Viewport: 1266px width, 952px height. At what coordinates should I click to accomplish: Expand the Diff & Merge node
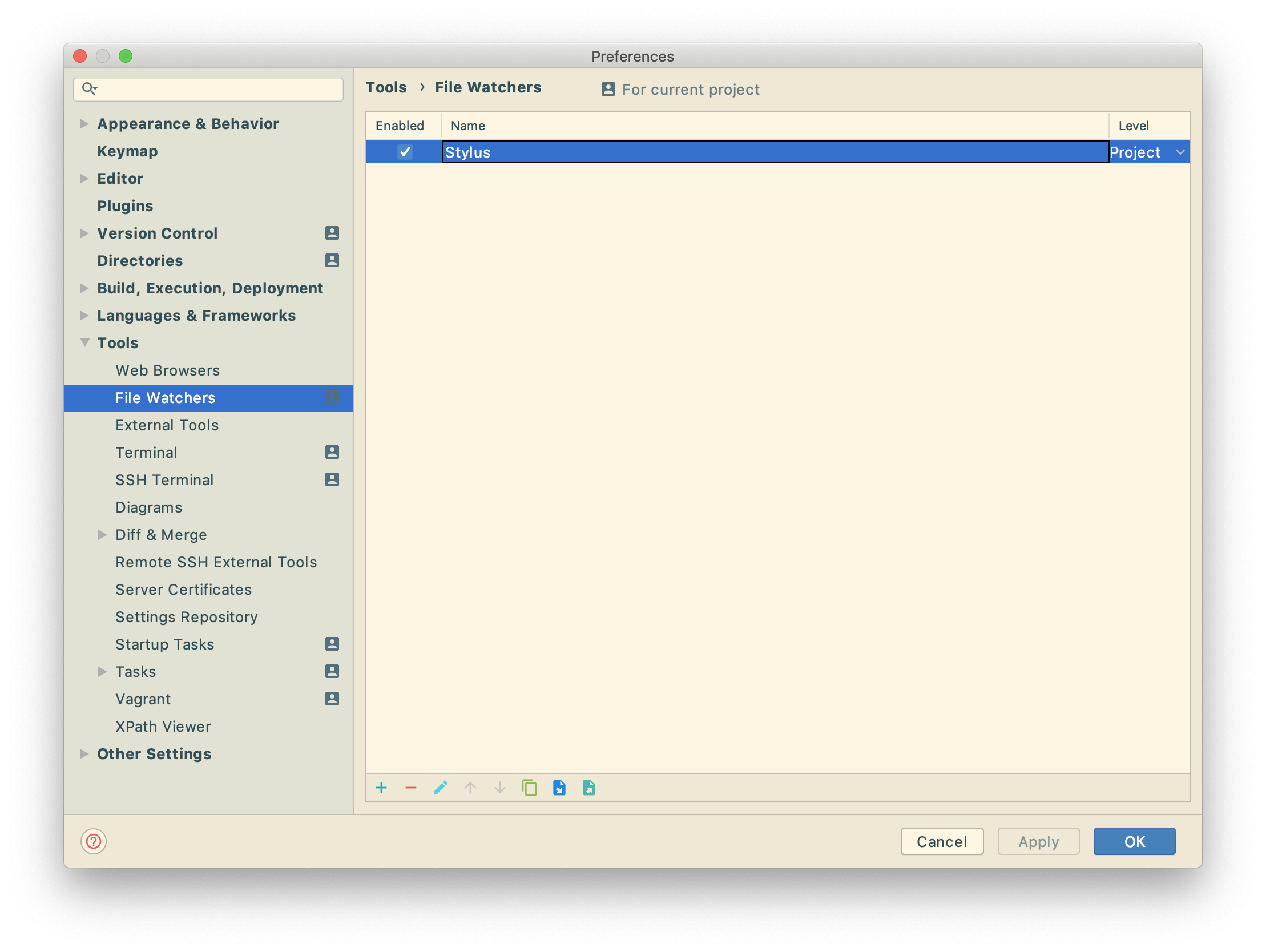tap(102, 535)
